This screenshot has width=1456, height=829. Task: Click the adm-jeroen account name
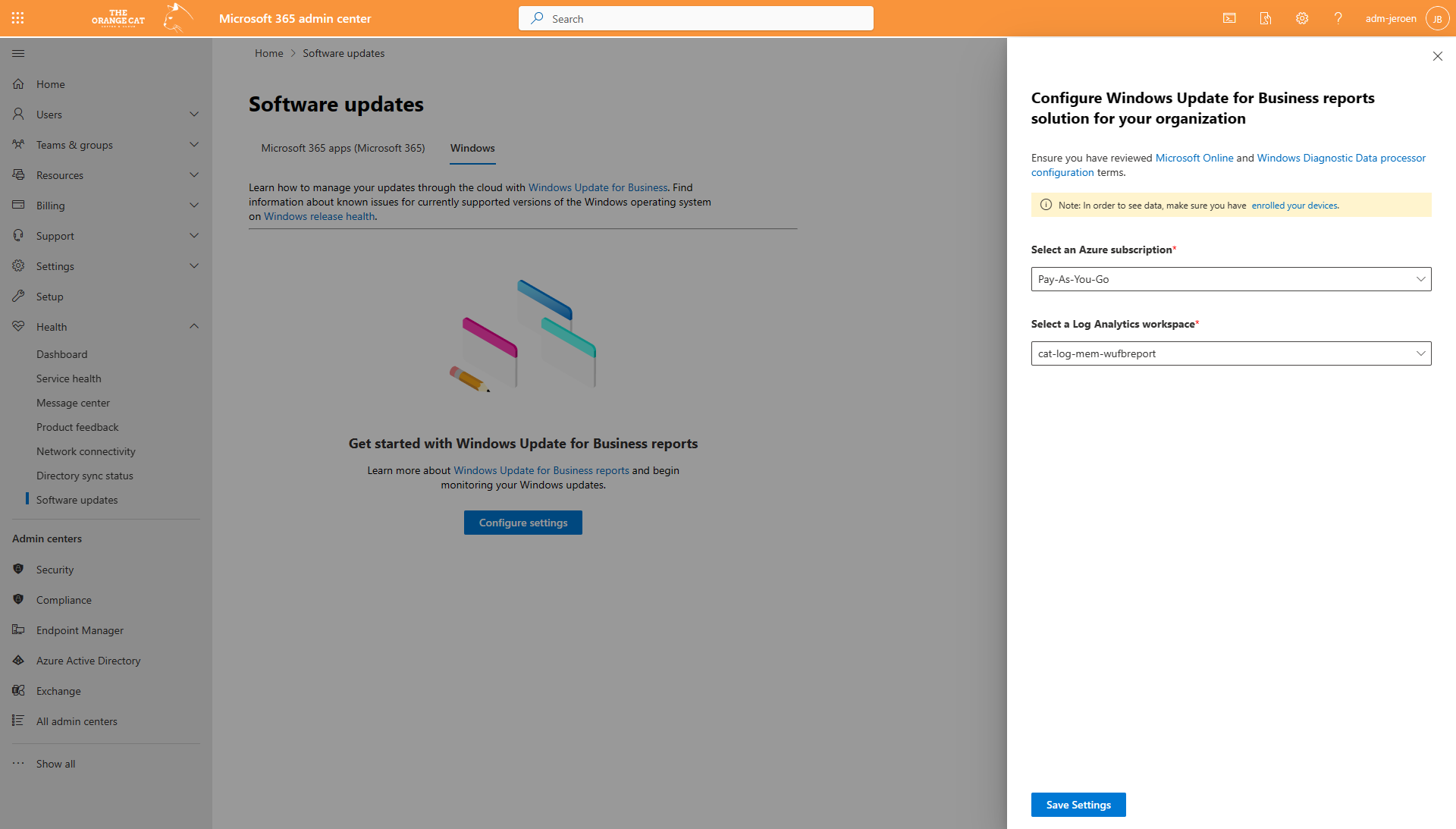tap(1391, 18)
